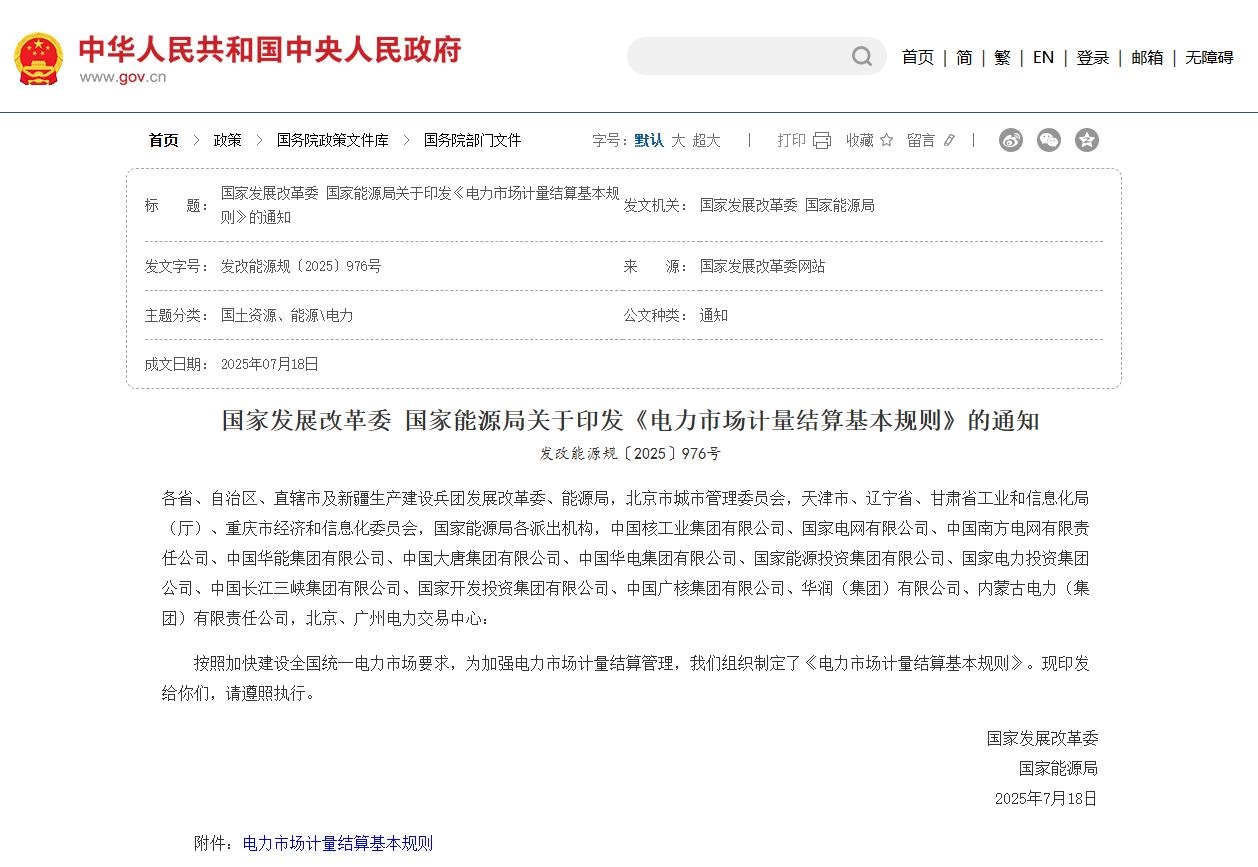Share to Weibo via round icon
Screen dimensions: 1258x867
1011,140
